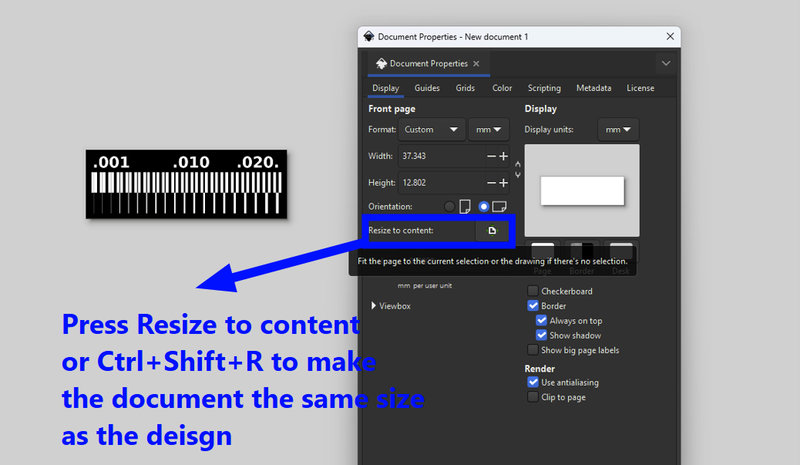Viewport: 800px width, 465px height.
Task: Uncheck Always on top
Action: pyautogui.click(x=541, y=321)
